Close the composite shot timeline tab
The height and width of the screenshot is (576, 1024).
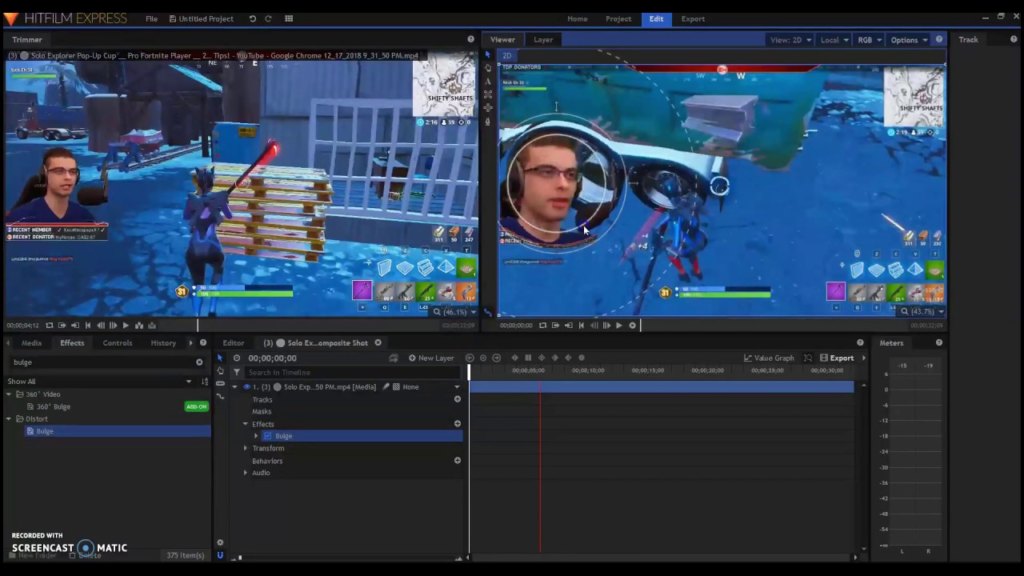[x=378, y=343]
